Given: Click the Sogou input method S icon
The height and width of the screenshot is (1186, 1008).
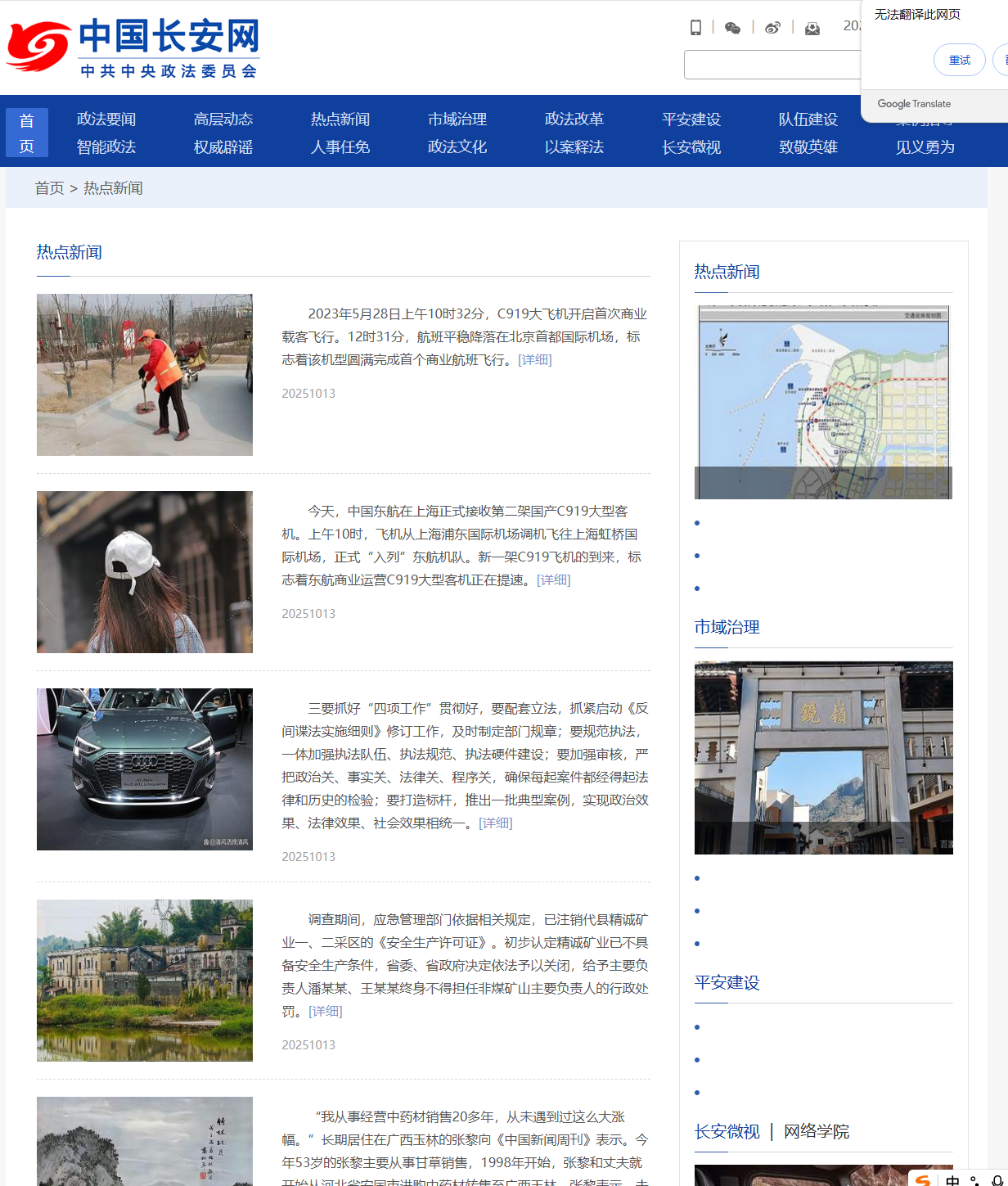Looking at the screenshot, I should (923, 1180).
